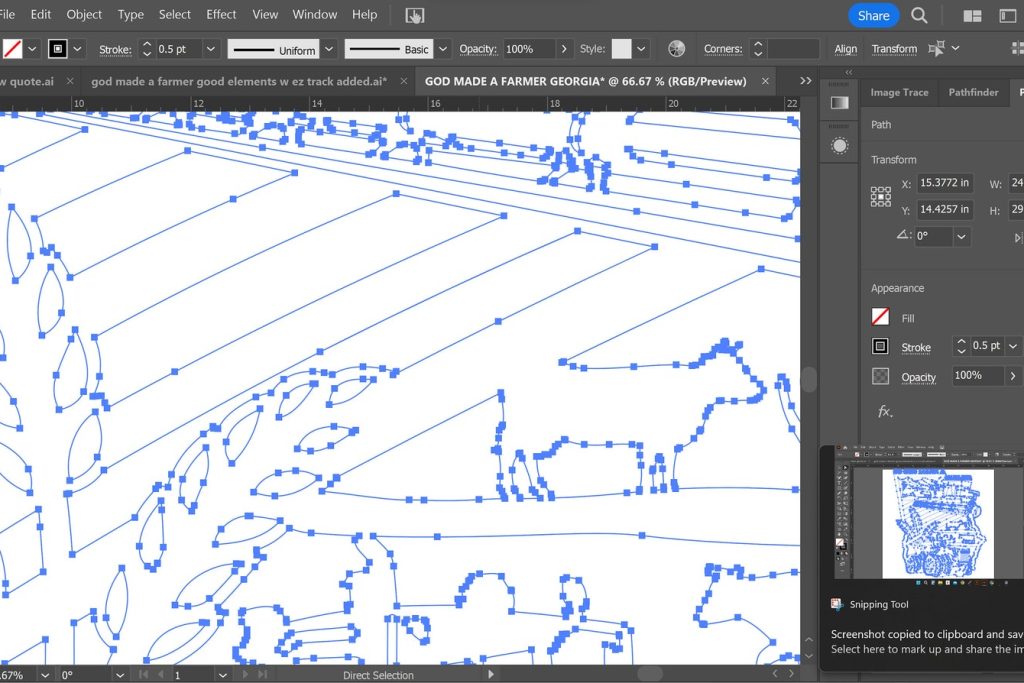Click the Arrange Documents icon
Viewport: 1024px width, 683px height.
[972, 15]
